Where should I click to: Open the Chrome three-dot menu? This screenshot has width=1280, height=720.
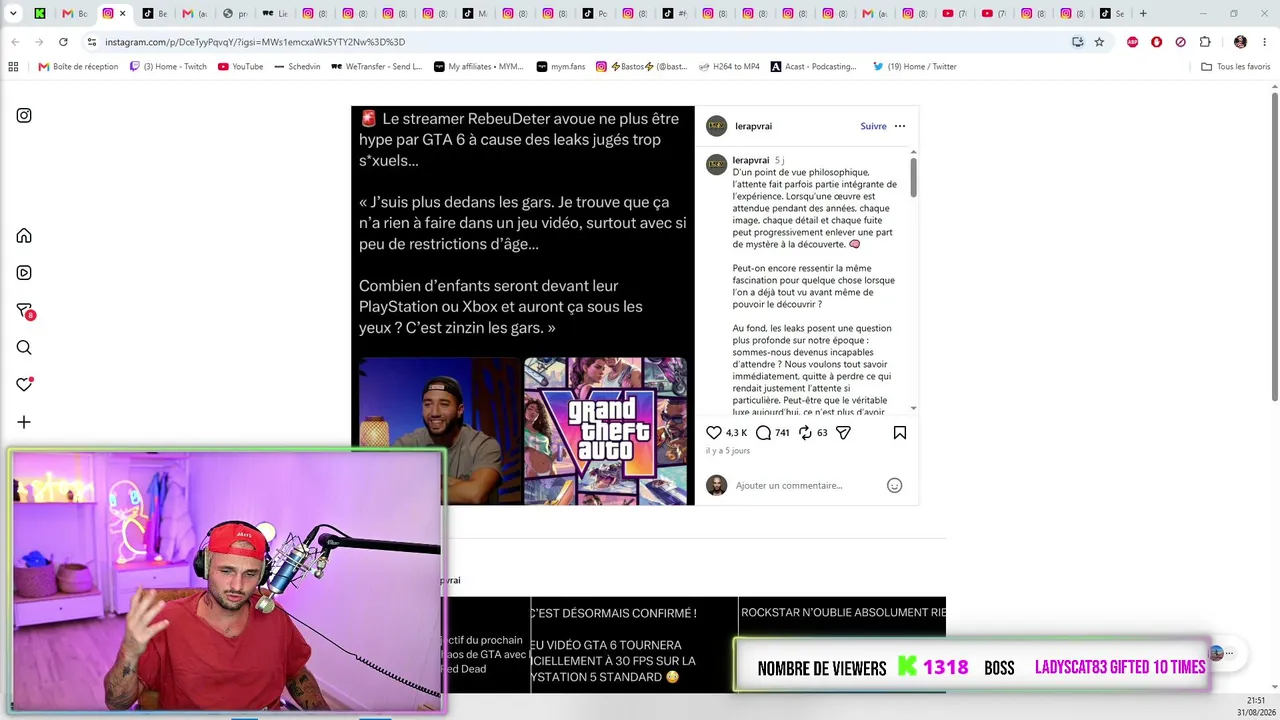coord(1264,42)
